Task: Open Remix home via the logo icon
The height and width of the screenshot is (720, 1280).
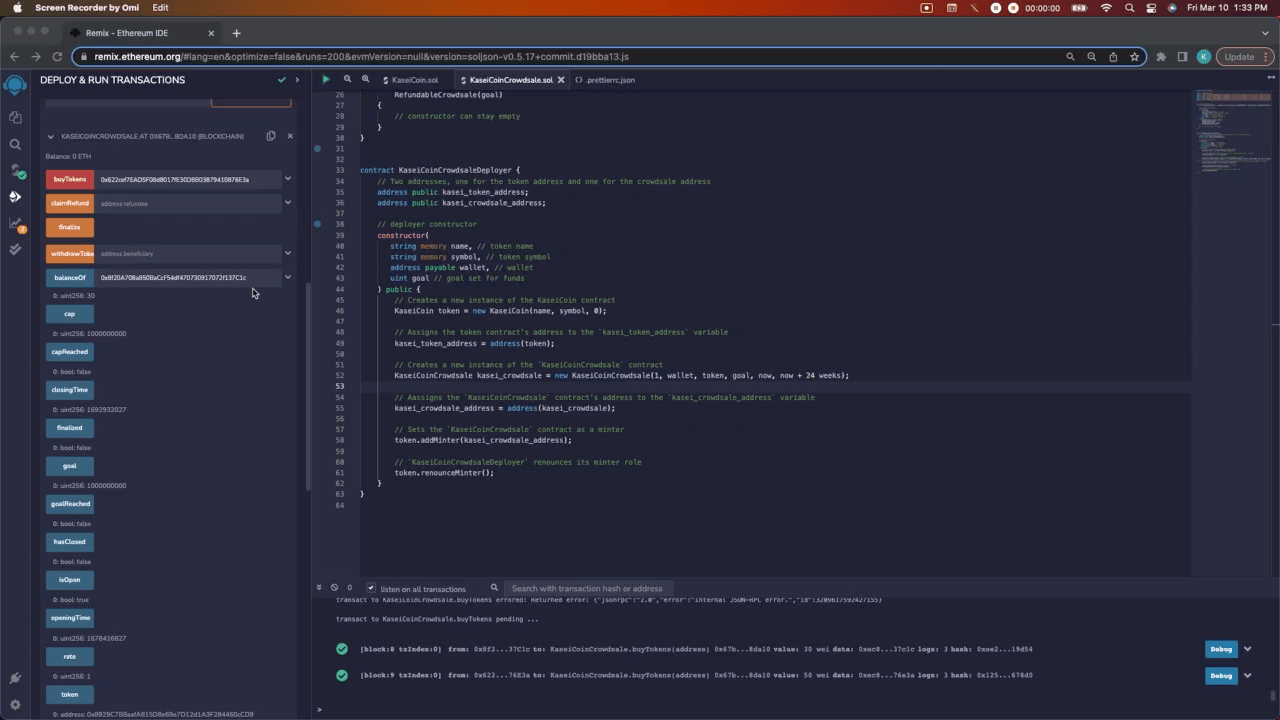Action: tap(15, 84)
